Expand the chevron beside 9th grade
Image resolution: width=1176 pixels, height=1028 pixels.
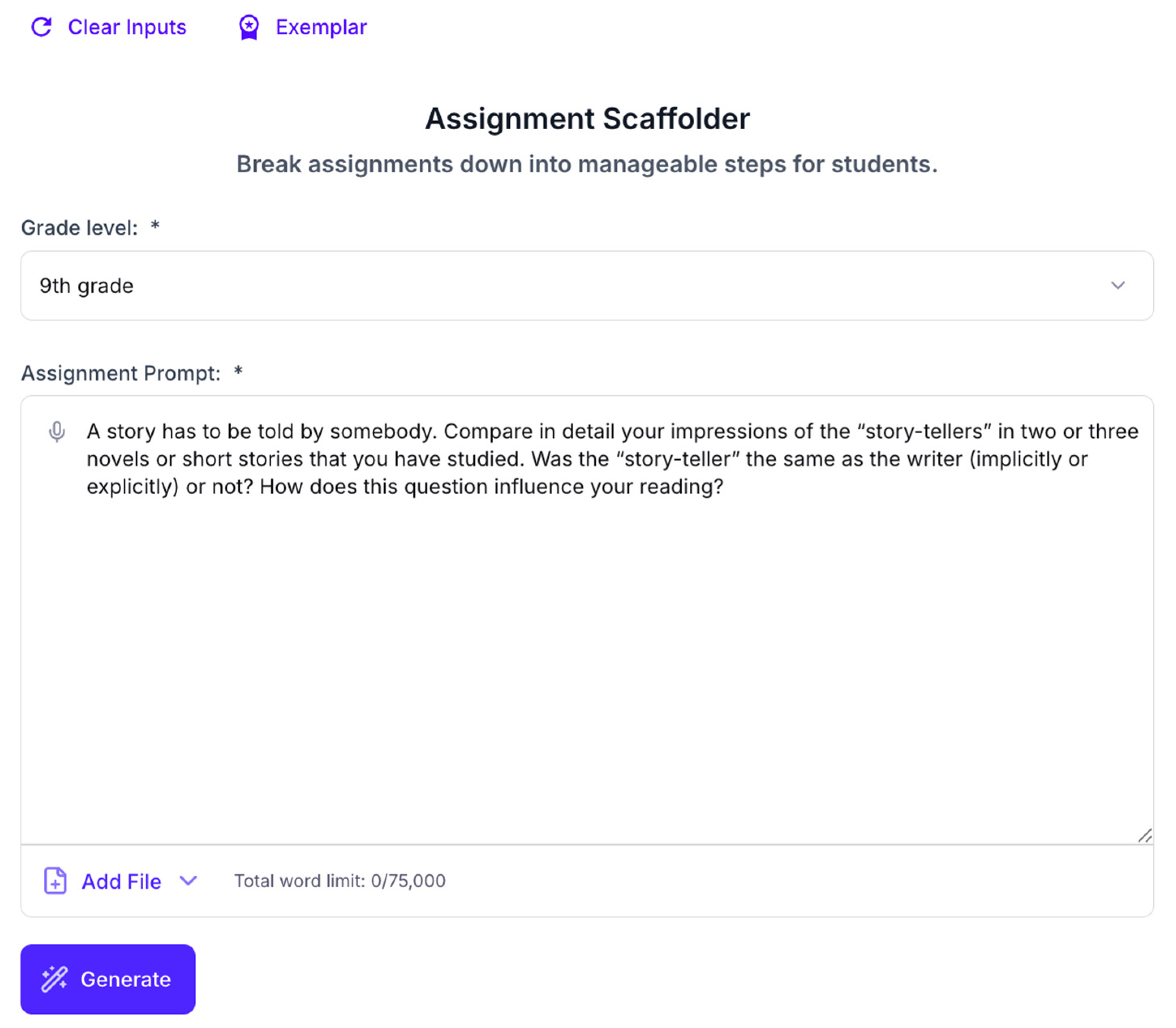coord(1118,285)
